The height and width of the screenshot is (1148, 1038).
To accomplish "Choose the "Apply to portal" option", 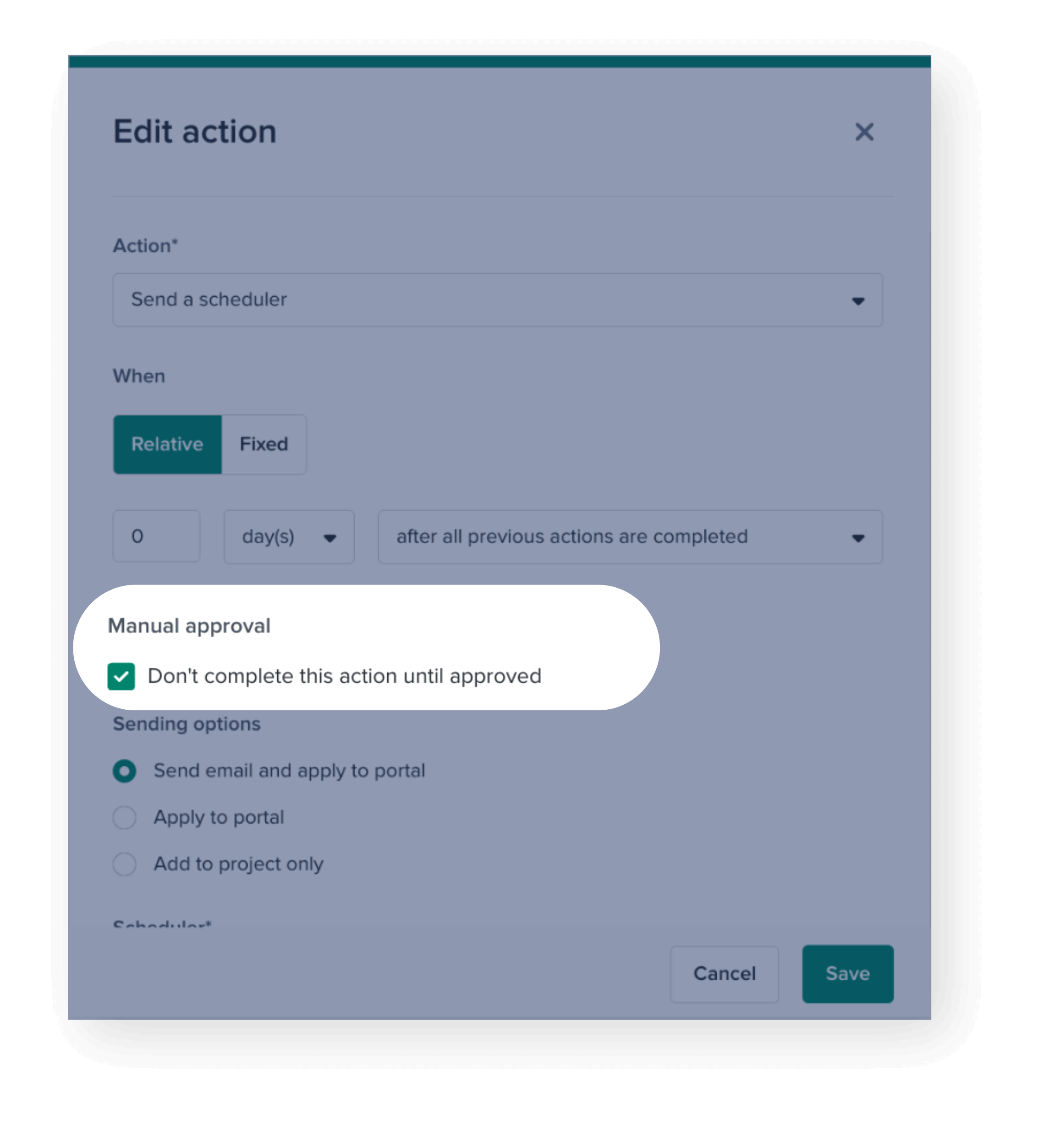I will (125, 818).
